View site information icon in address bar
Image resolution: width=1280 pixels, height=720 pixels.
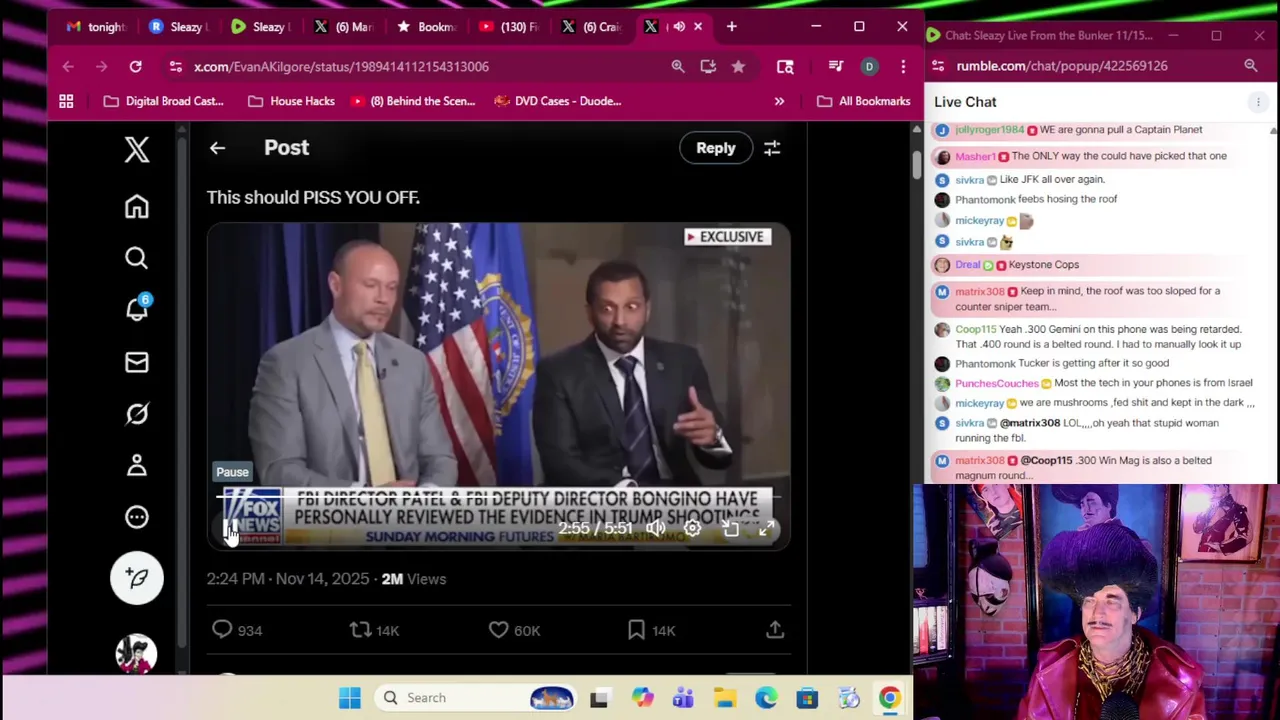176,66
